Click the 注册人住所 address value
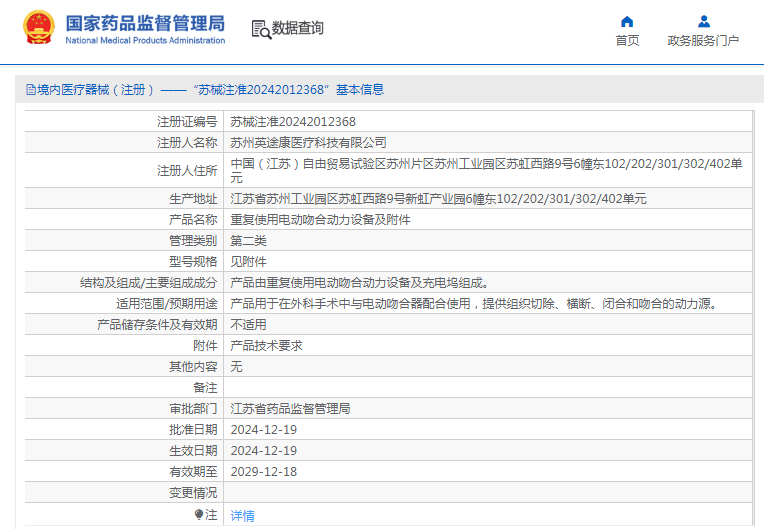Image resolution: width=764 pixels, height=529 pixels. point(486,170)
